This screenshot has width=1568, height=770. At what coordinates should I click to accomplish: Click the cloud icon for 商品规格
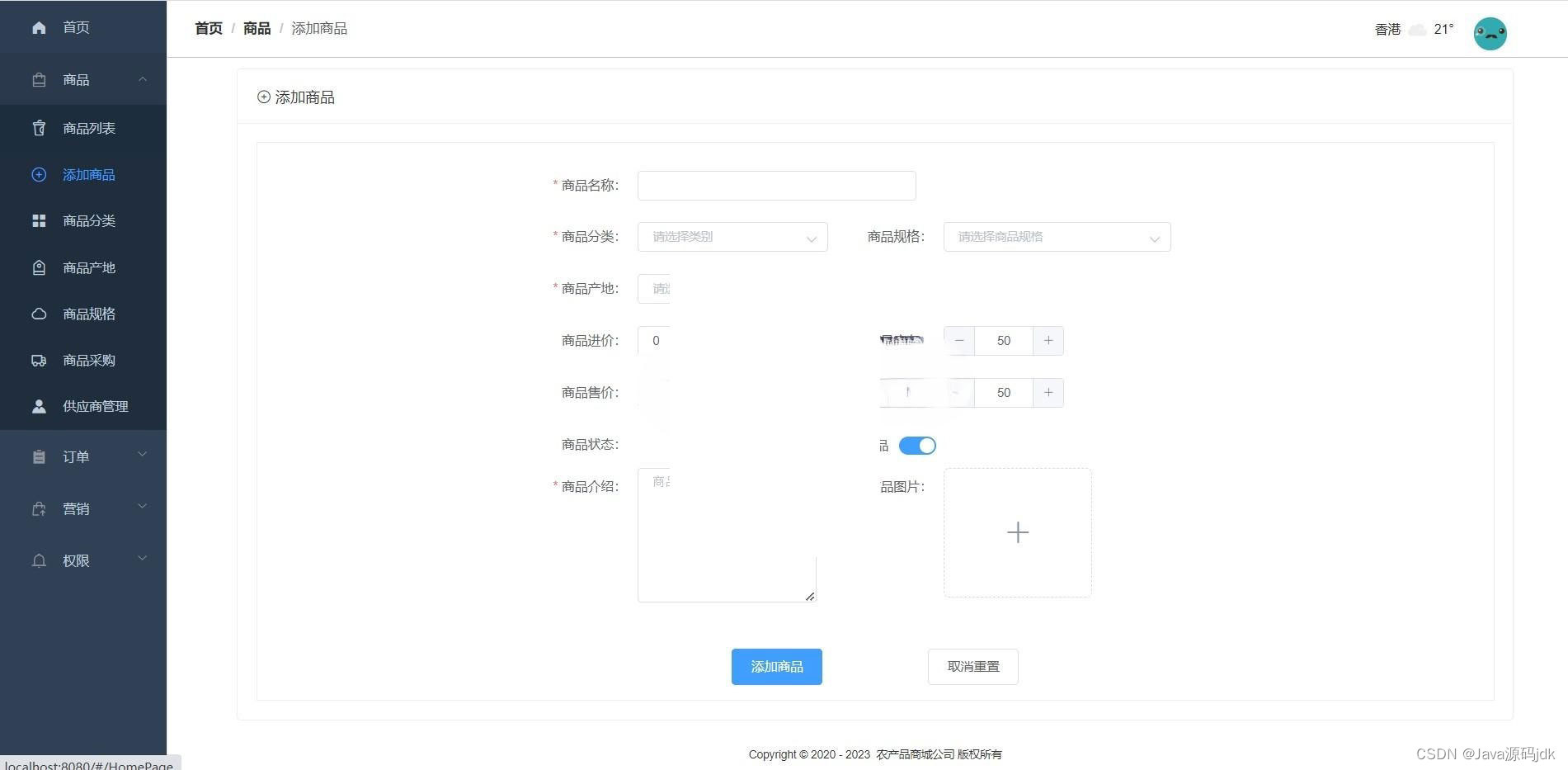point(39,314)
